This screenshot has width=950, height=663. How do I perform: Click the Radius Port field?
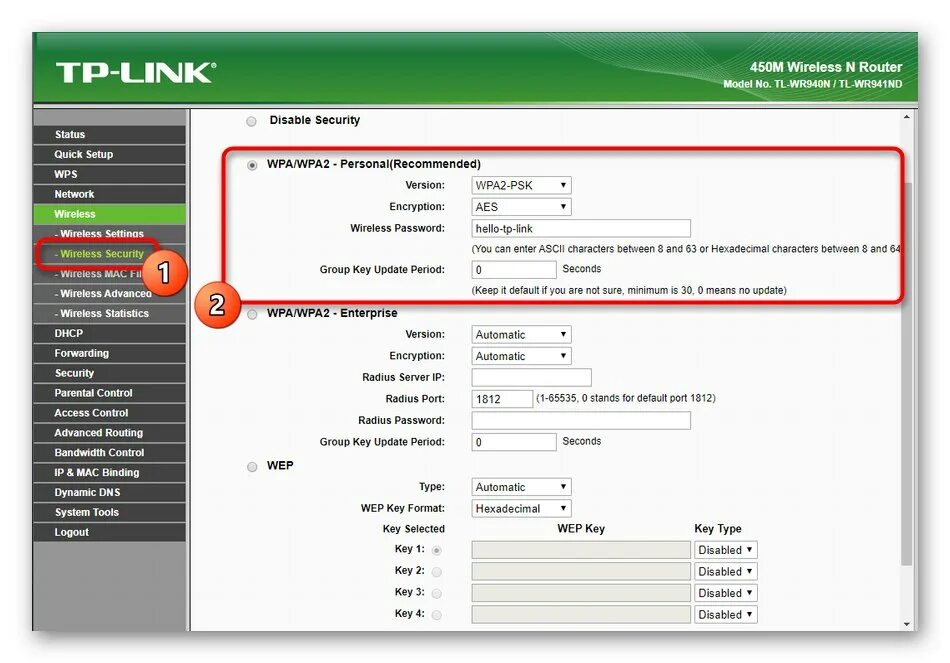click(x=502, y=399)
